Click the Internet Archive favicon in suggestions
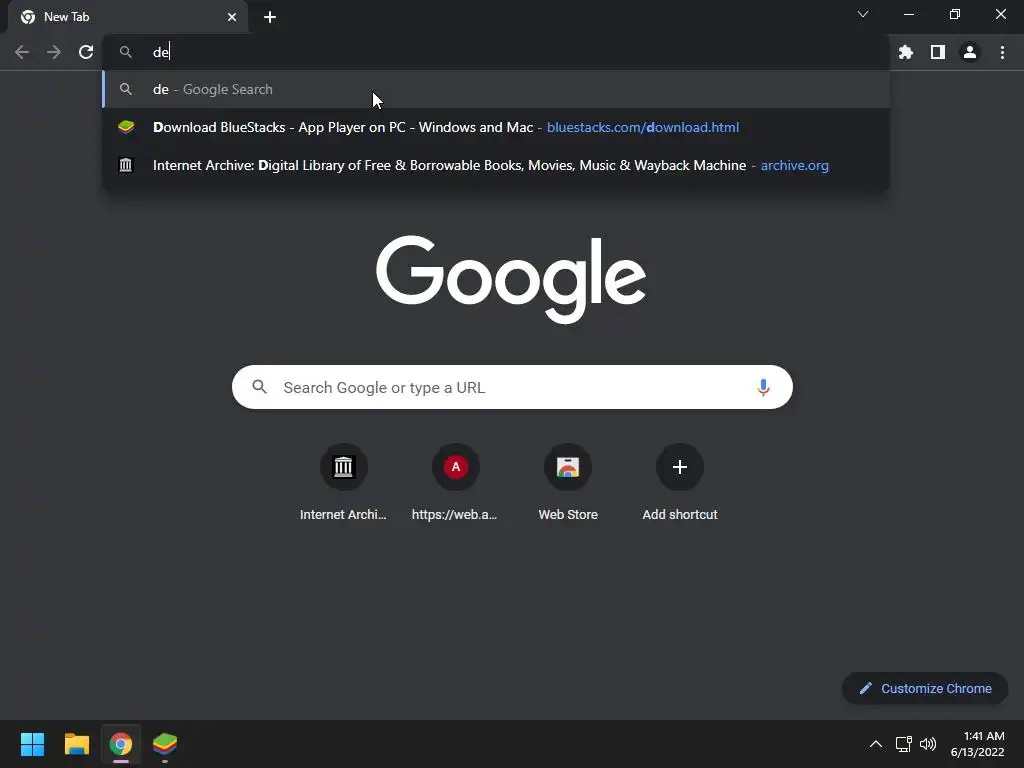Screen dimensions: 1024x768 click(x=126, y=165)
